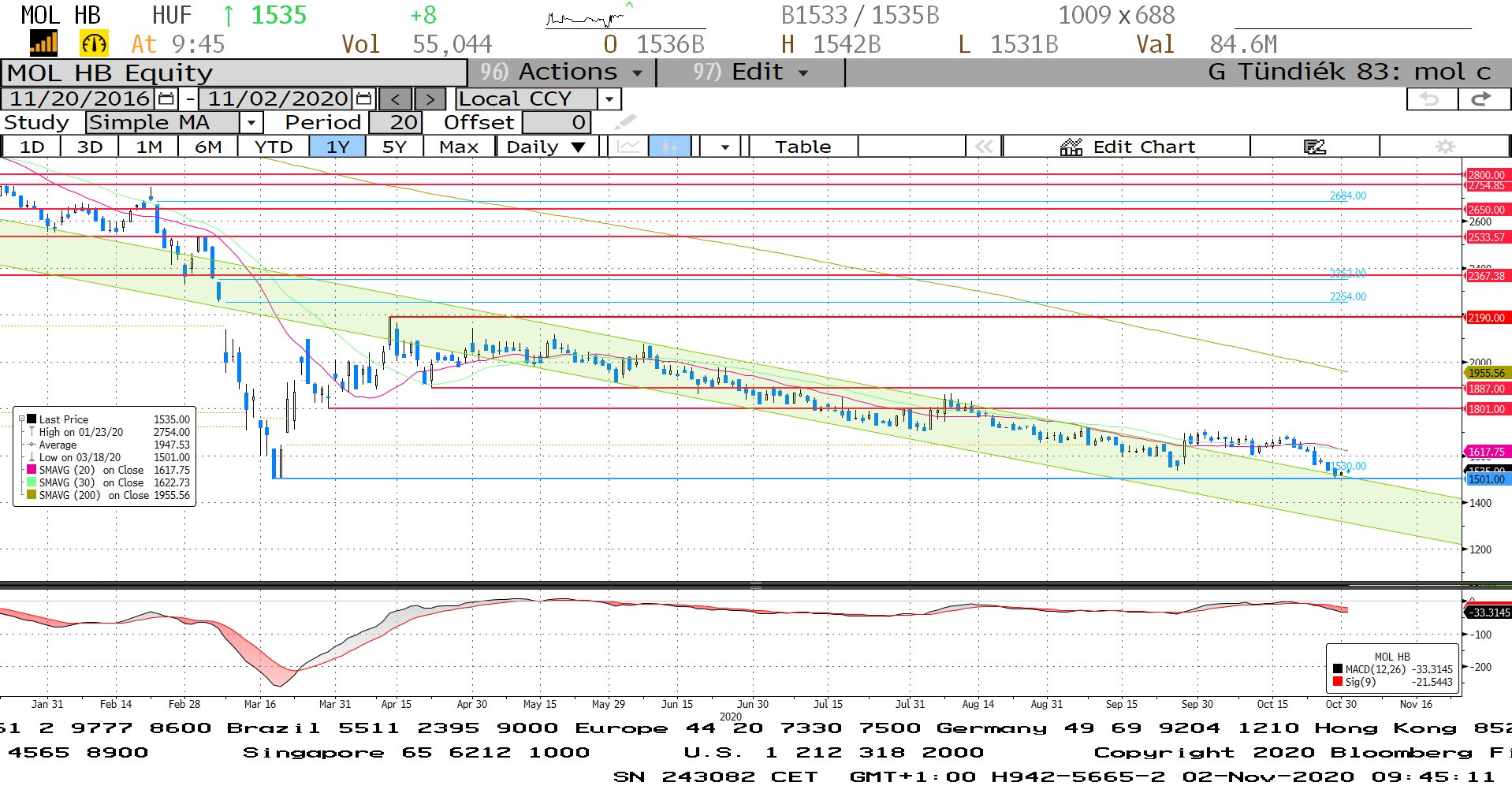Click the 1801.00 red level label
This screenshot has height=808, width=1512.
point(1486,409)
